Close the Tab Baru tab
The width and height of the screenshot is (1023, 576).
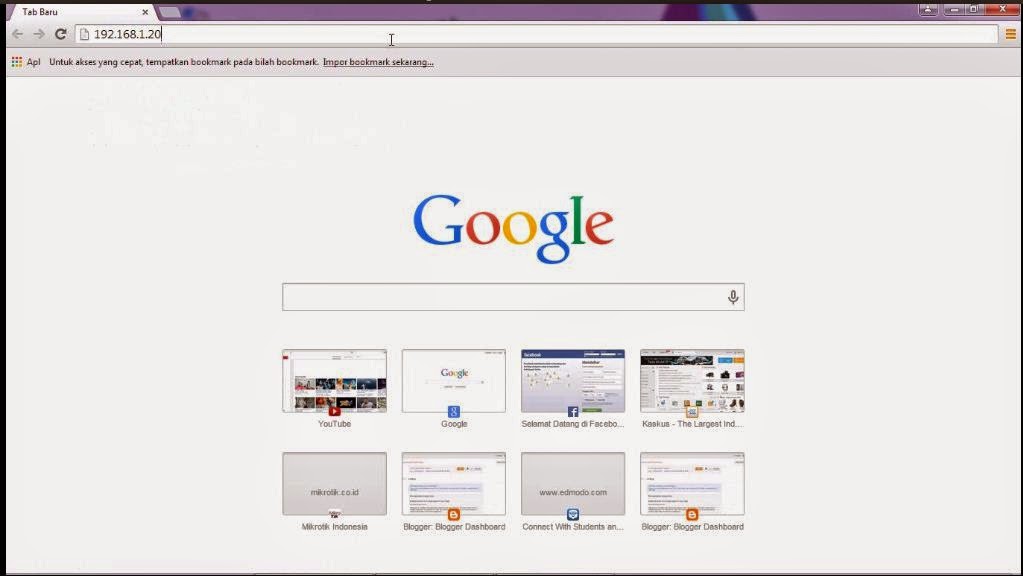point(145,12)
